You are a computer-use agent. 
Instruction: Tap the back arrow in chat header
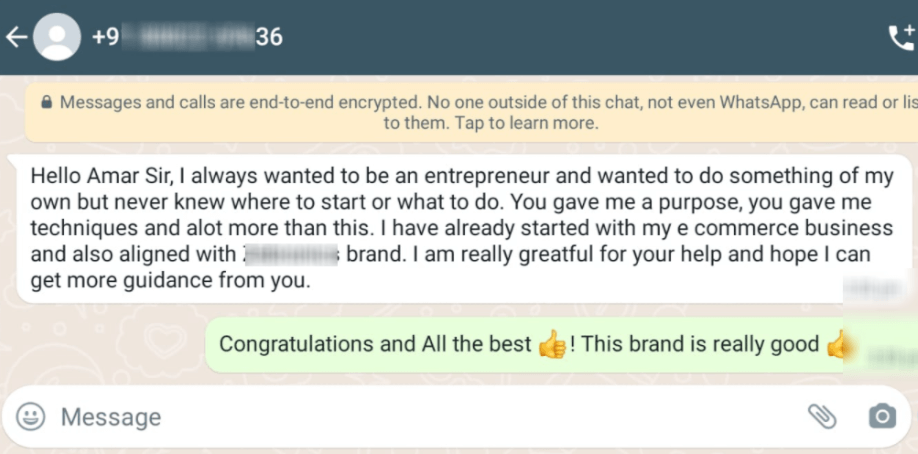[x=14, y=37]
